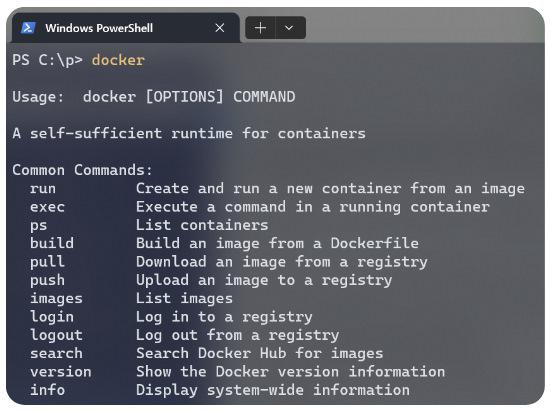551x411 pixels.
Task: Click the 'List images' description
Action: click(184, 299)
